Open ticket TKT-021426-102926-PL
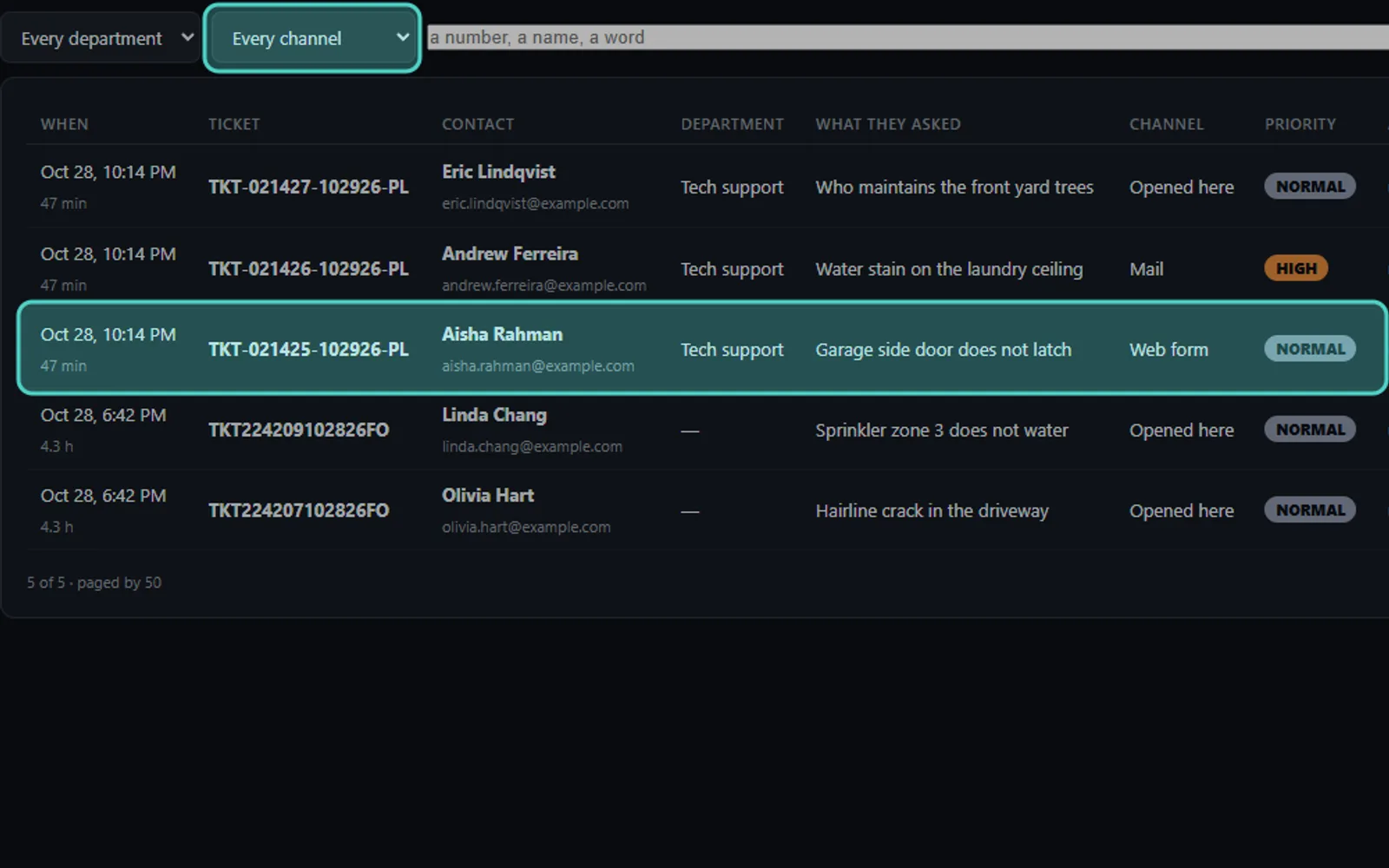Viewport: 1389px width, 868px height. [308, 269]
